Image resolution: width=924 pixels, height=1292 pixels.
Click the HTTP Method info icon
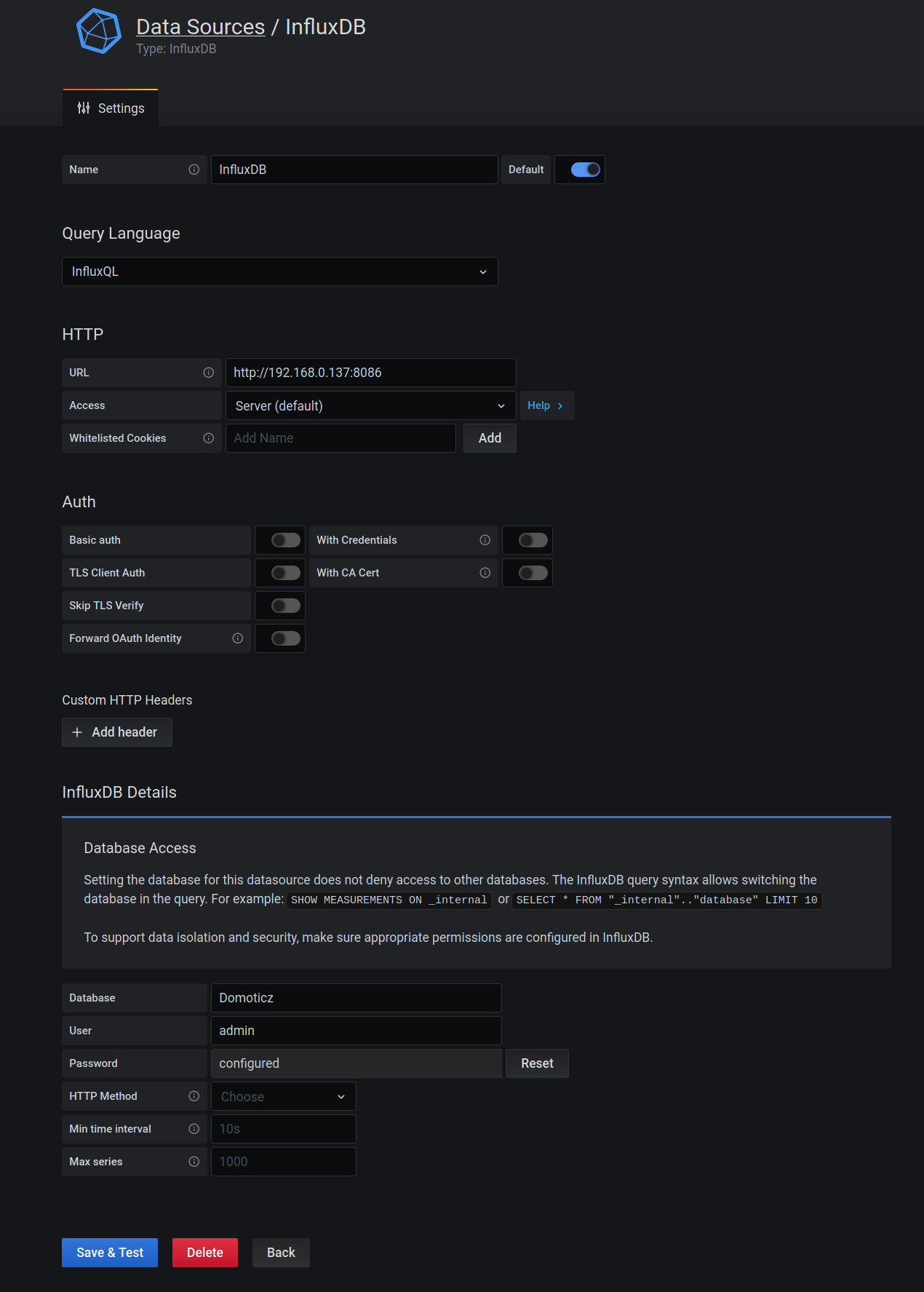click(194, 1096)
